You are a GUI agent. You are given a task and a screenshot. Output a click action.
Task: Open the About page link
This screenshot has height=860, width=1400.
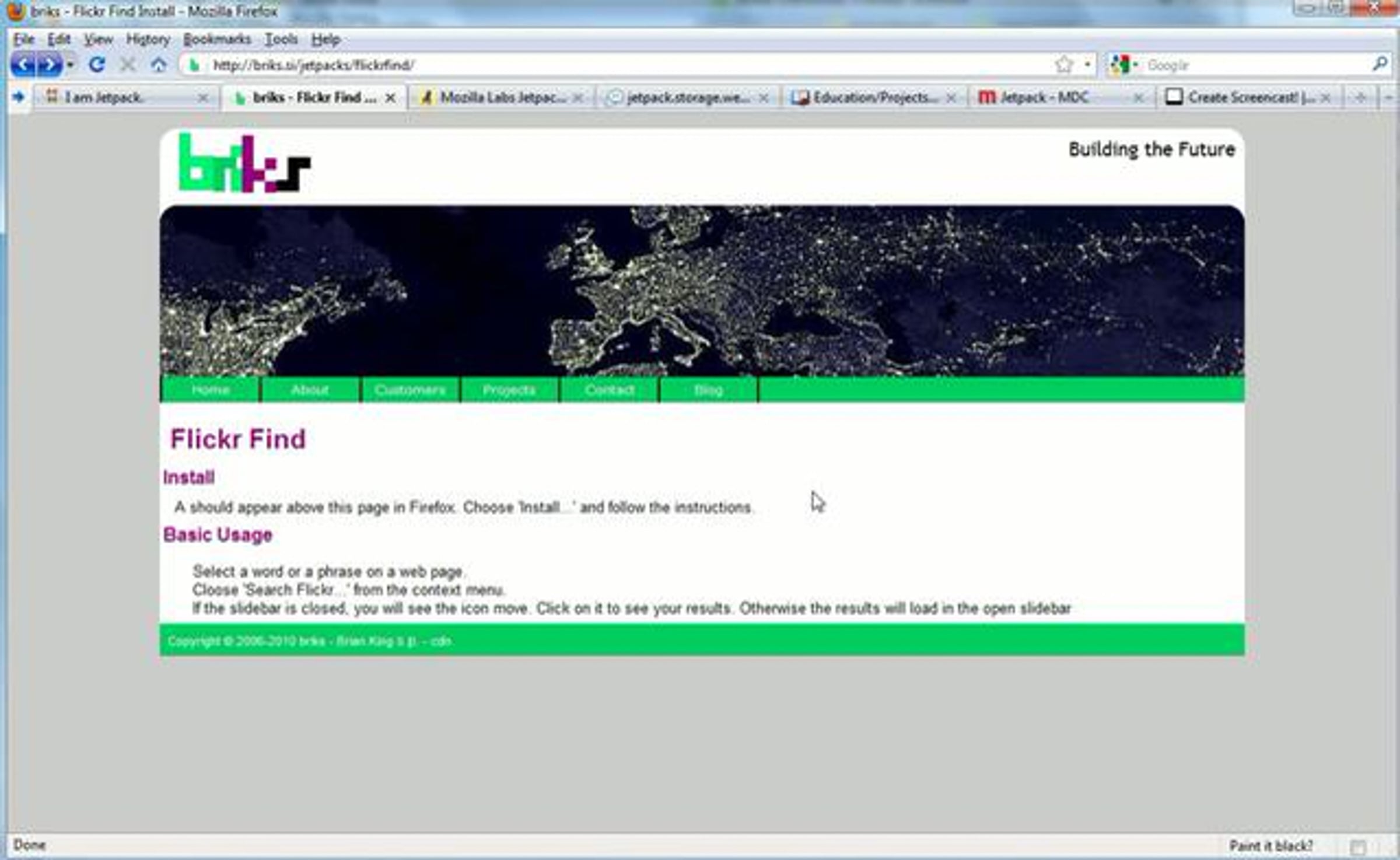310,390
